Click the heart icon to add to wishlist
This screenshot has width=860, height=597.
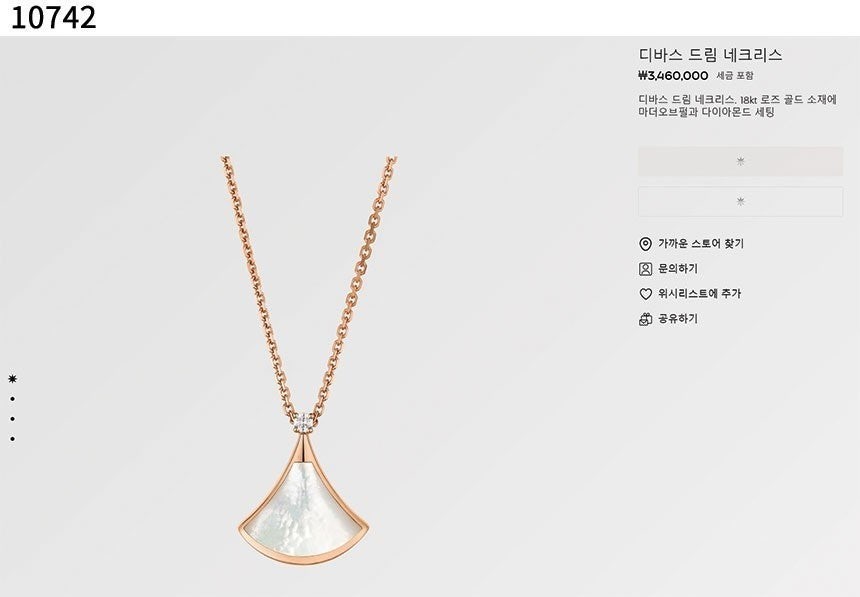tap(646, 294)
